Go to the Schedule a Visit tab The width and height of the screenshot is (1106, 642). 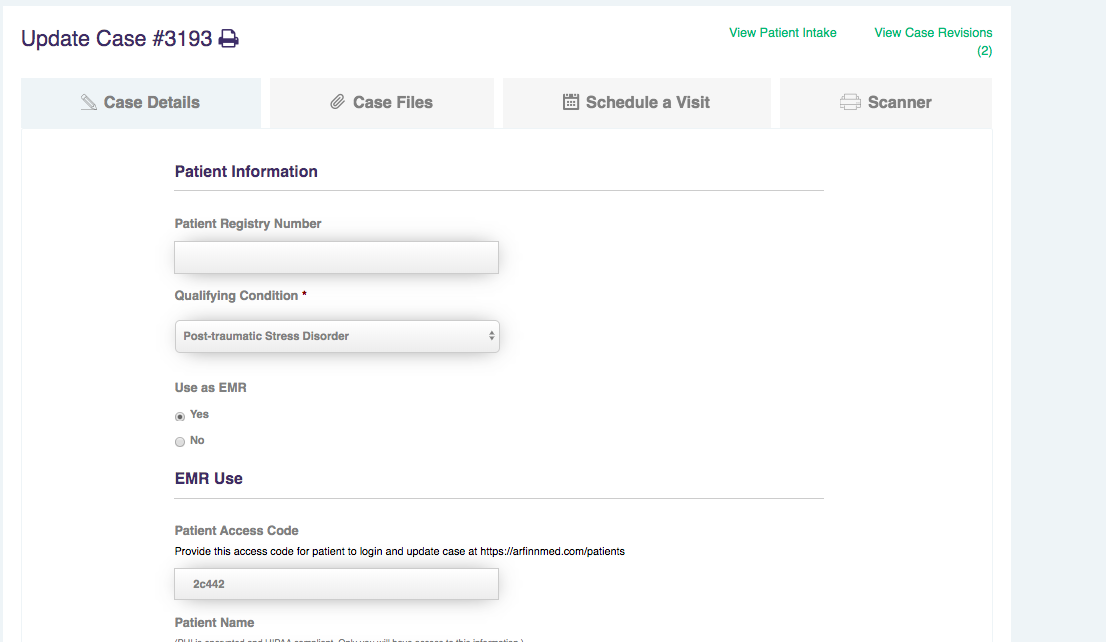pos(648,102)
